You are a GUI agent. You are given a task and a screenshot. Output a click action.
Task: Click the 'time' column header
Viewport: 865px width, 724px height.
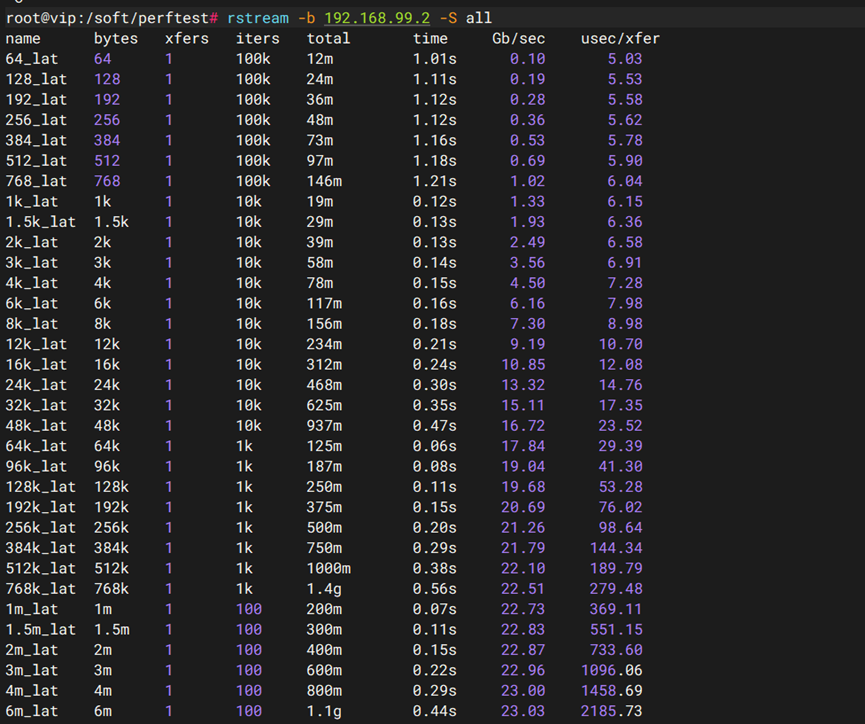430,38
